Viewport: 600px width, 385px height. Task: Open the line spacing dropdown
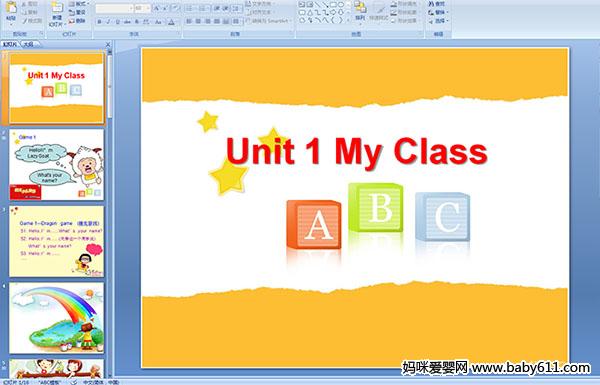click(x=237, y=8)
